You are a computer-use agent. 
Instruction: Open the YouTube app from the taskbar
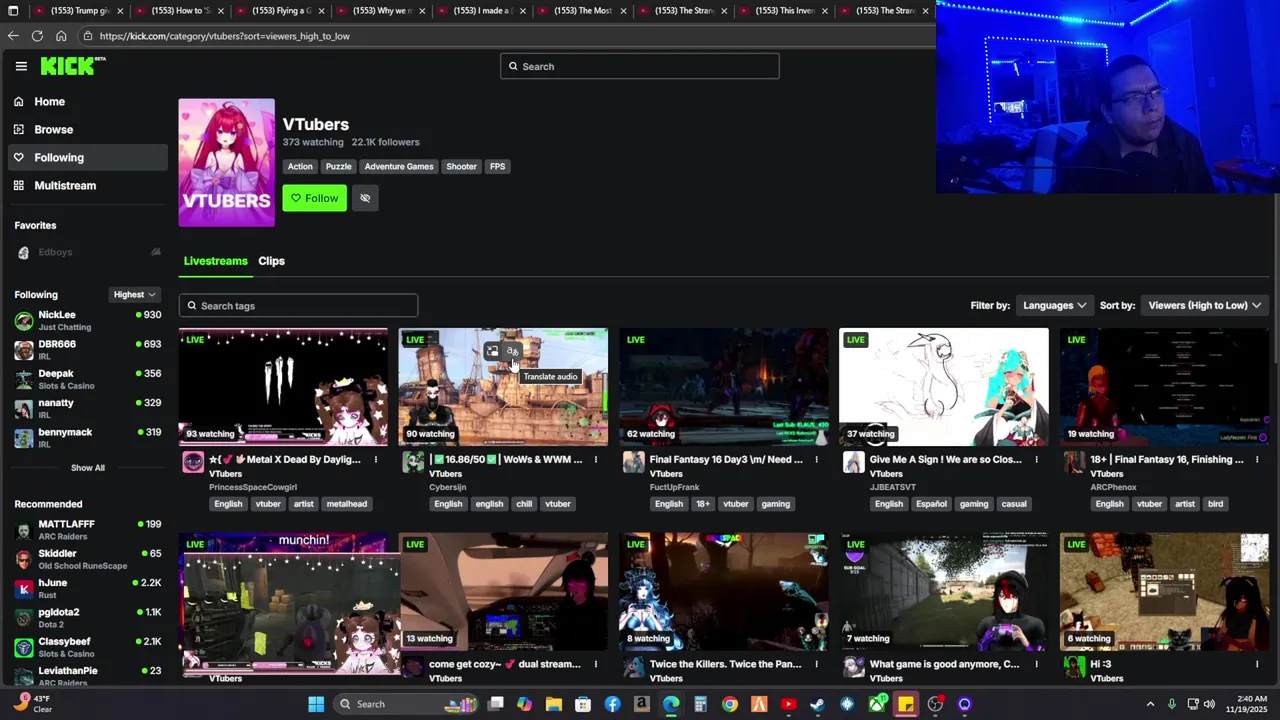point(789,704)
